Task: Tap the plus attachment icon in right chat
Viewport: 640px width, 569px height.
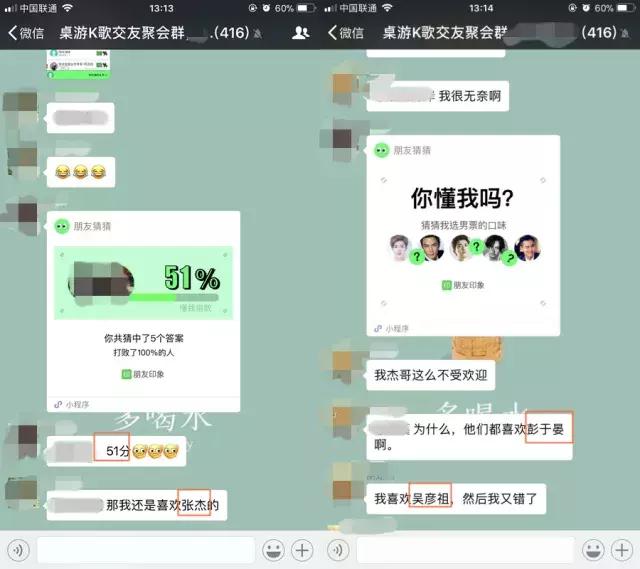Action: 622,550
